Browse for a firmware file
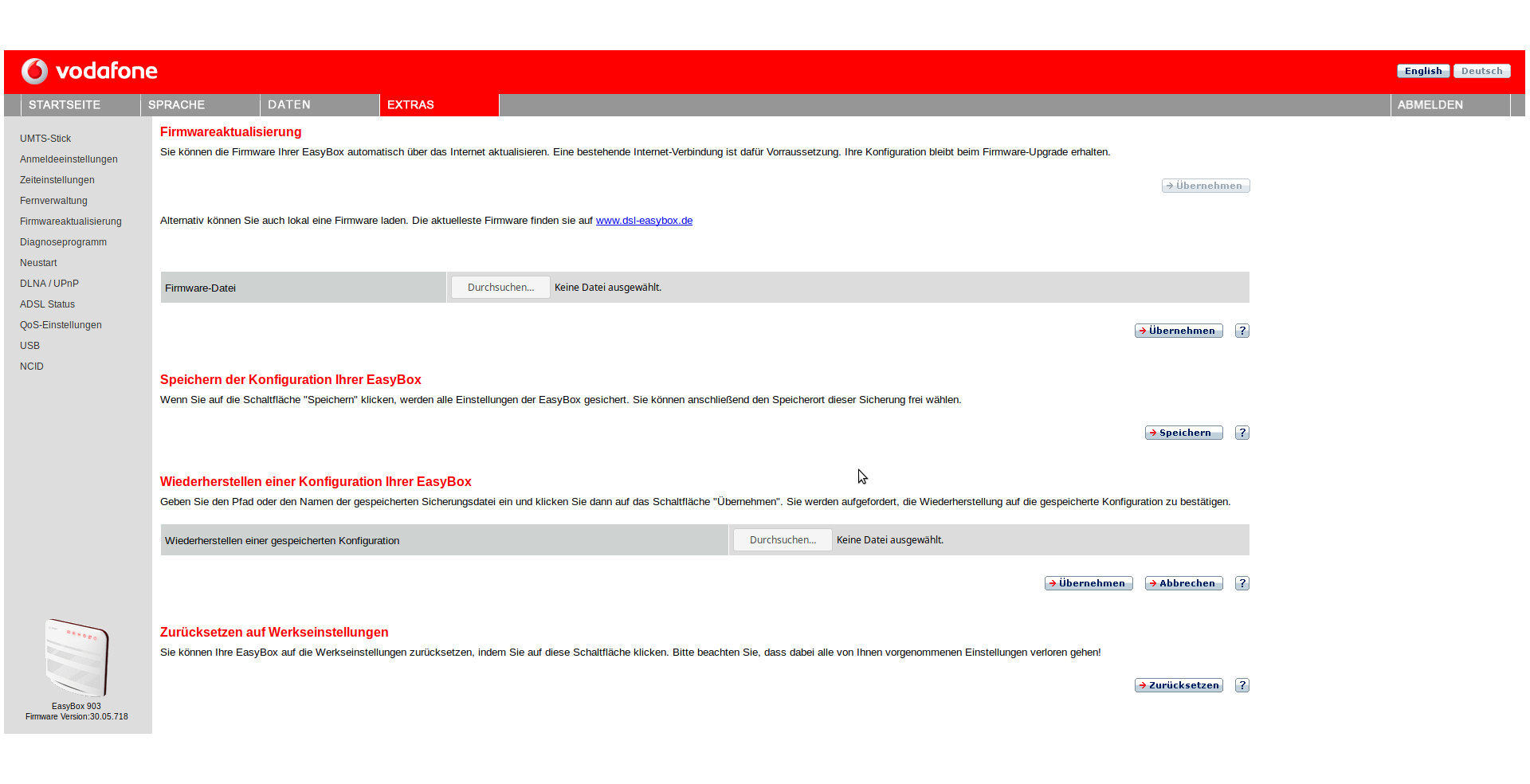 pos(500,288)
